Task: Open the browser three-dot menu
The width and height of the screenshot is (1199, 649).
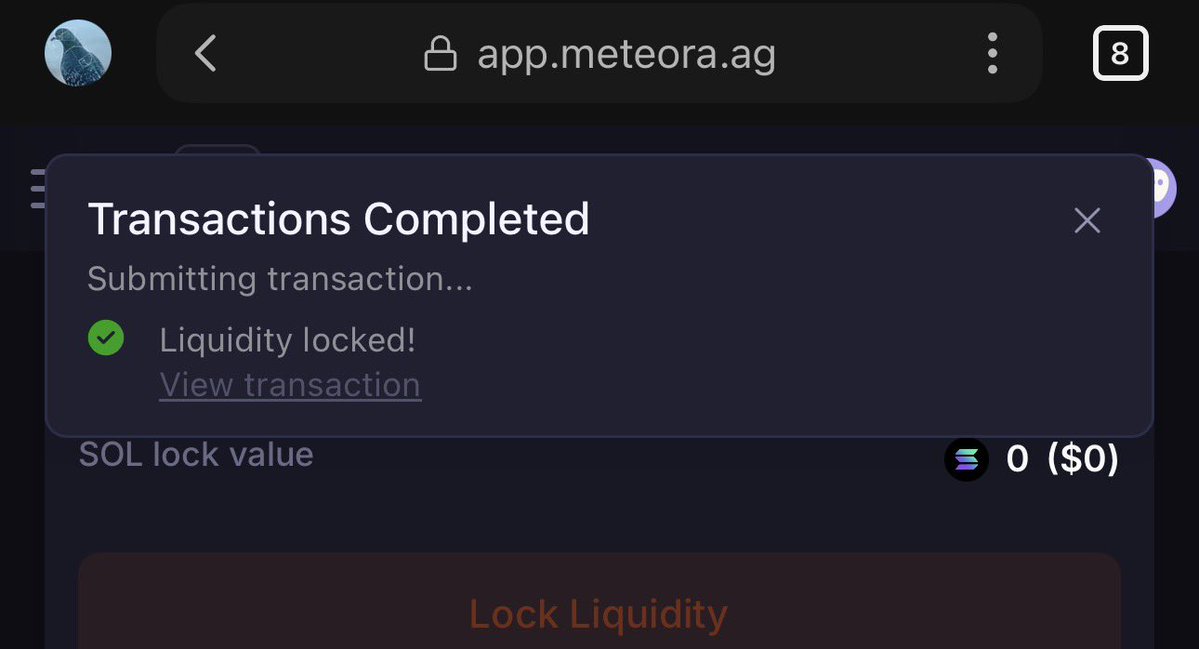Action: (992, 53)
